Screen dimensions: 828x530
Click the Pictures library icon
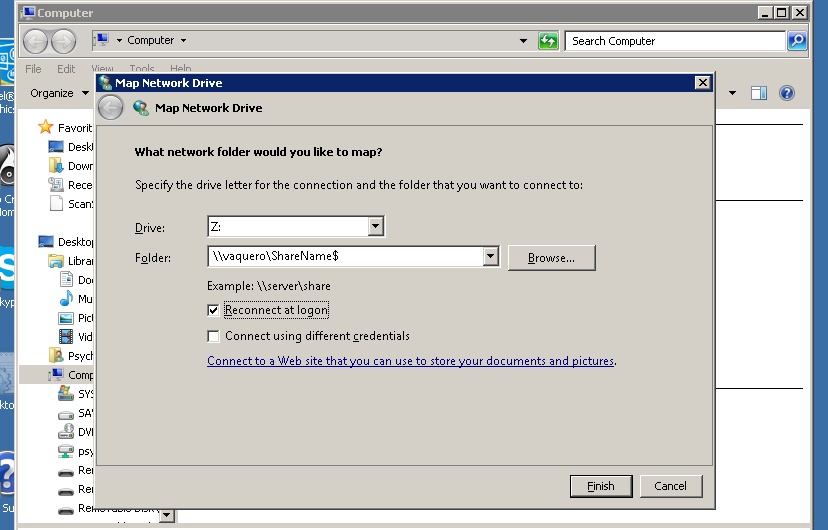tap(66, 318)
